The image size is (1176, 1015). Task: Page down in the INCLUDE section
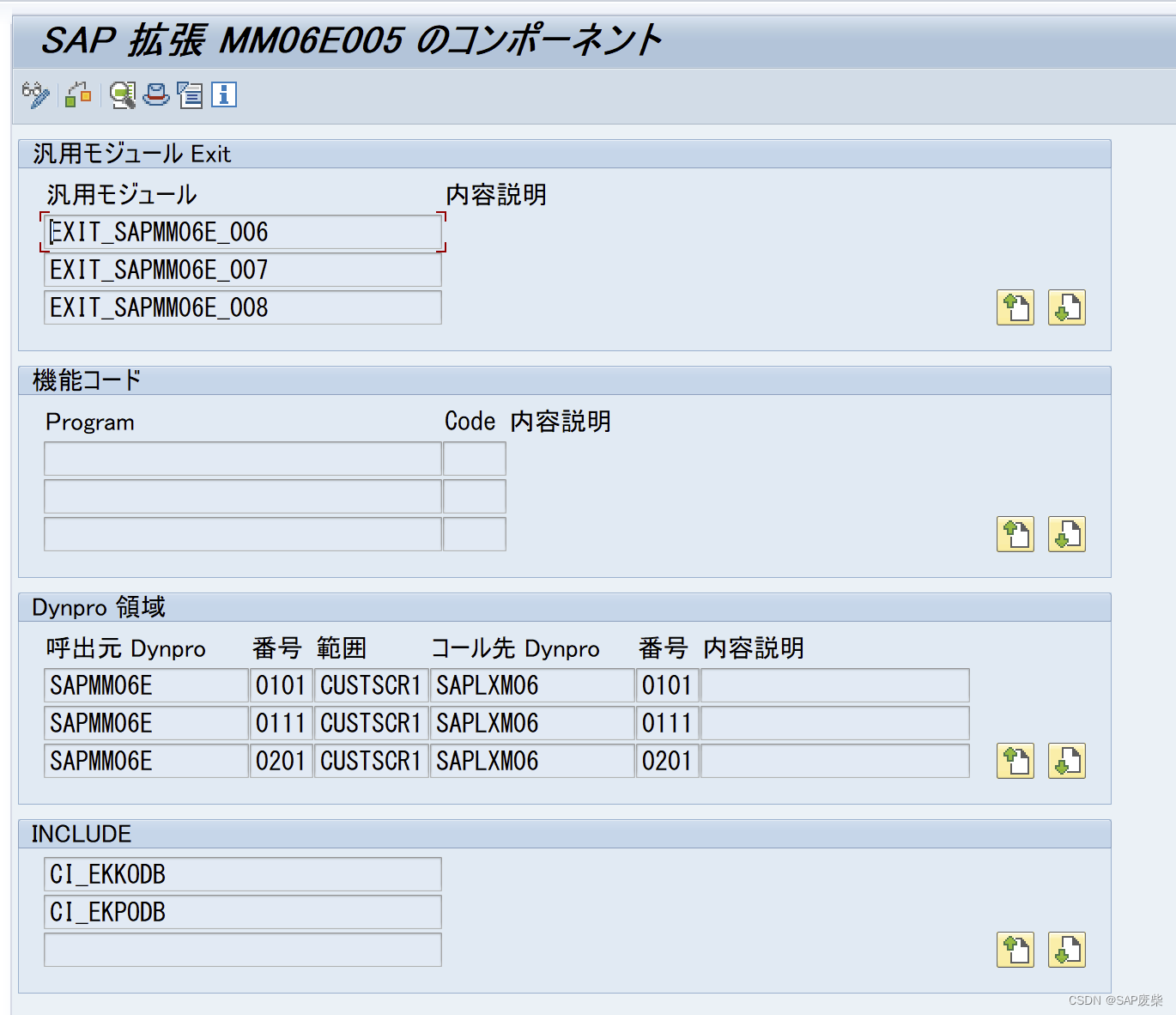tap(1067, 950)
